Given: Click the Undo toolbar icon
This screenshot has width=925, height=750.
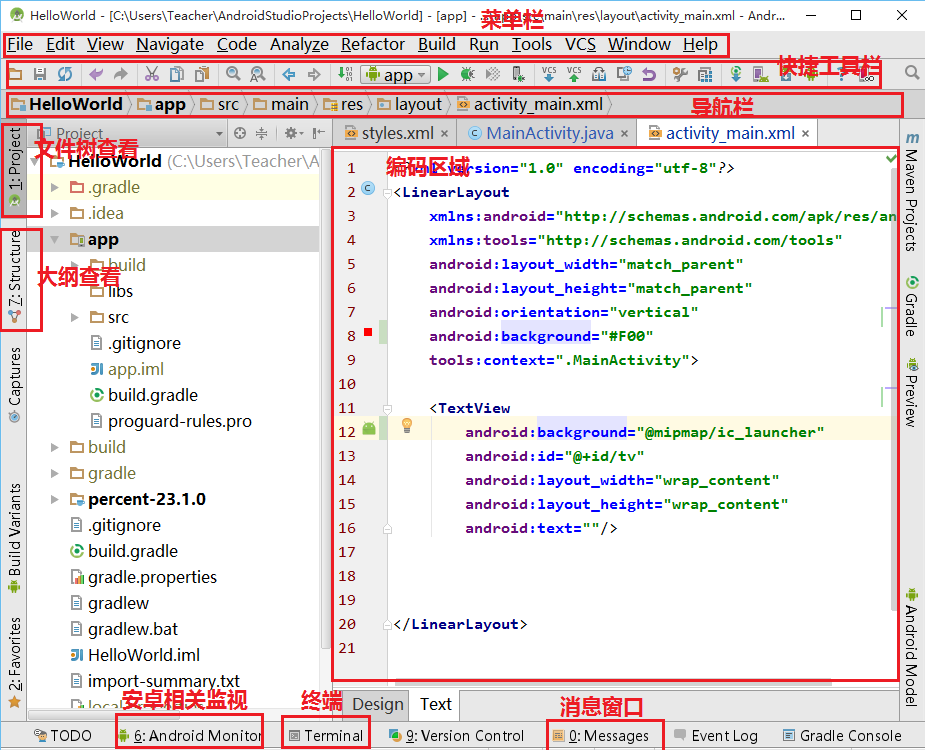Looking at the screenshot, I should (x=96, y=74).
